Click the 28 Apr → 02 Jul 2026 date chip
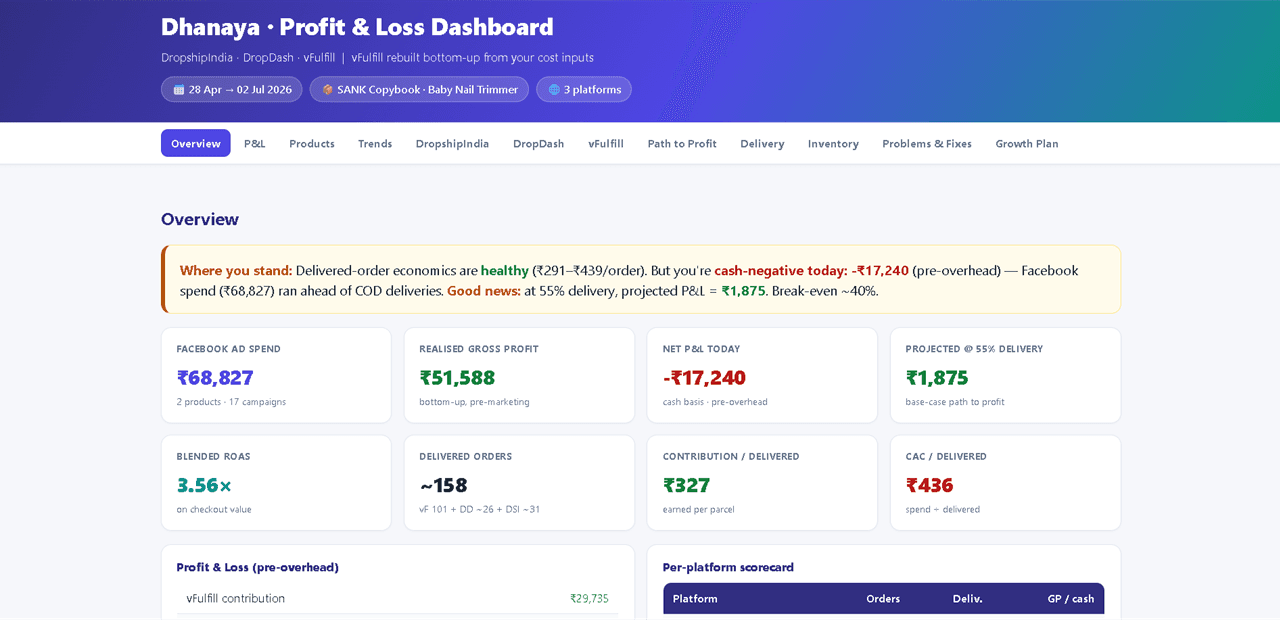The width and height of the screenshot is (1280, 620). click(232, 90)
